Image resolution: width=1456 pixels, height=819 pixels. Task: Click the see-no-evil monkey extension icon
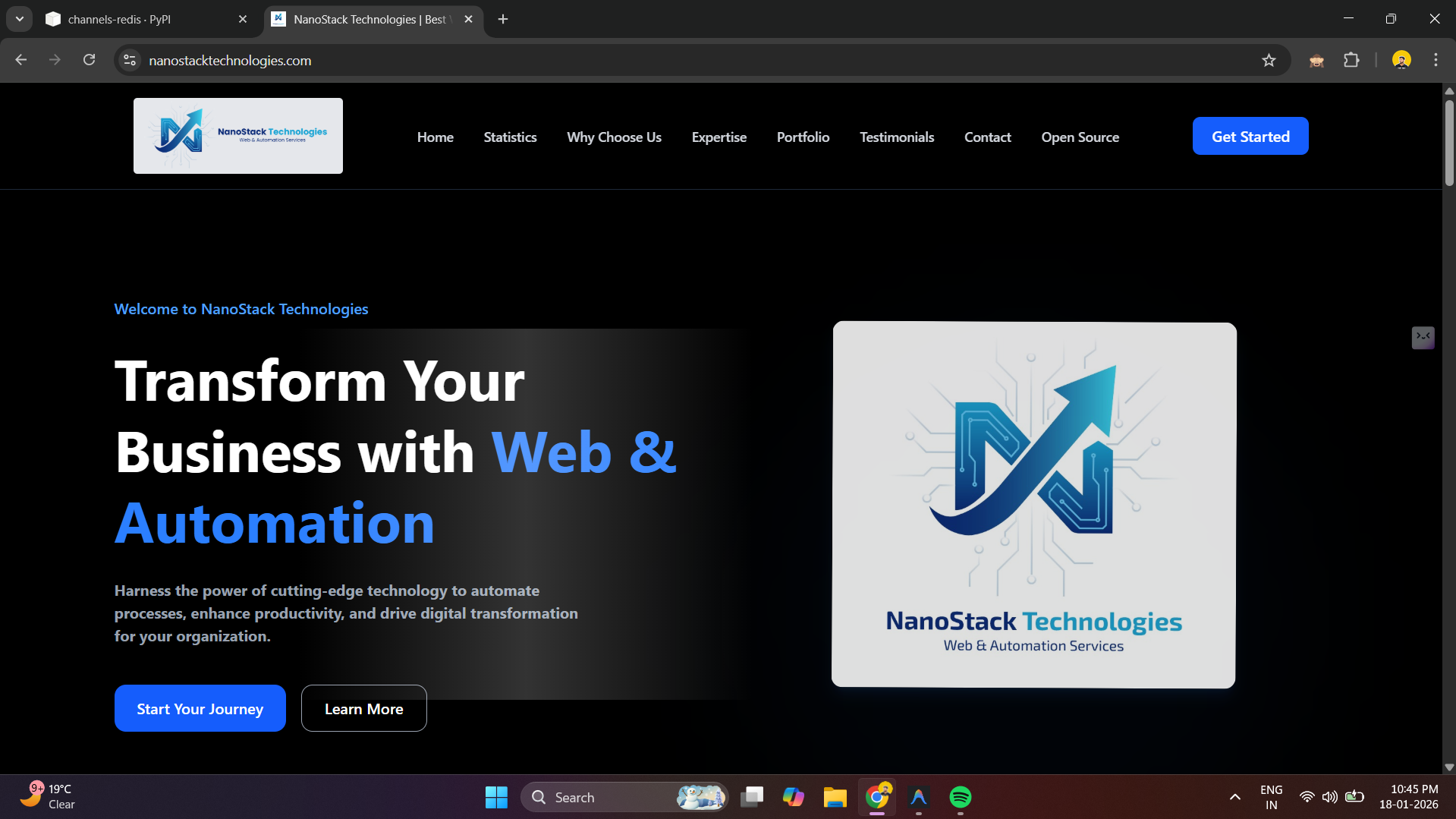tap(1316, 60)
